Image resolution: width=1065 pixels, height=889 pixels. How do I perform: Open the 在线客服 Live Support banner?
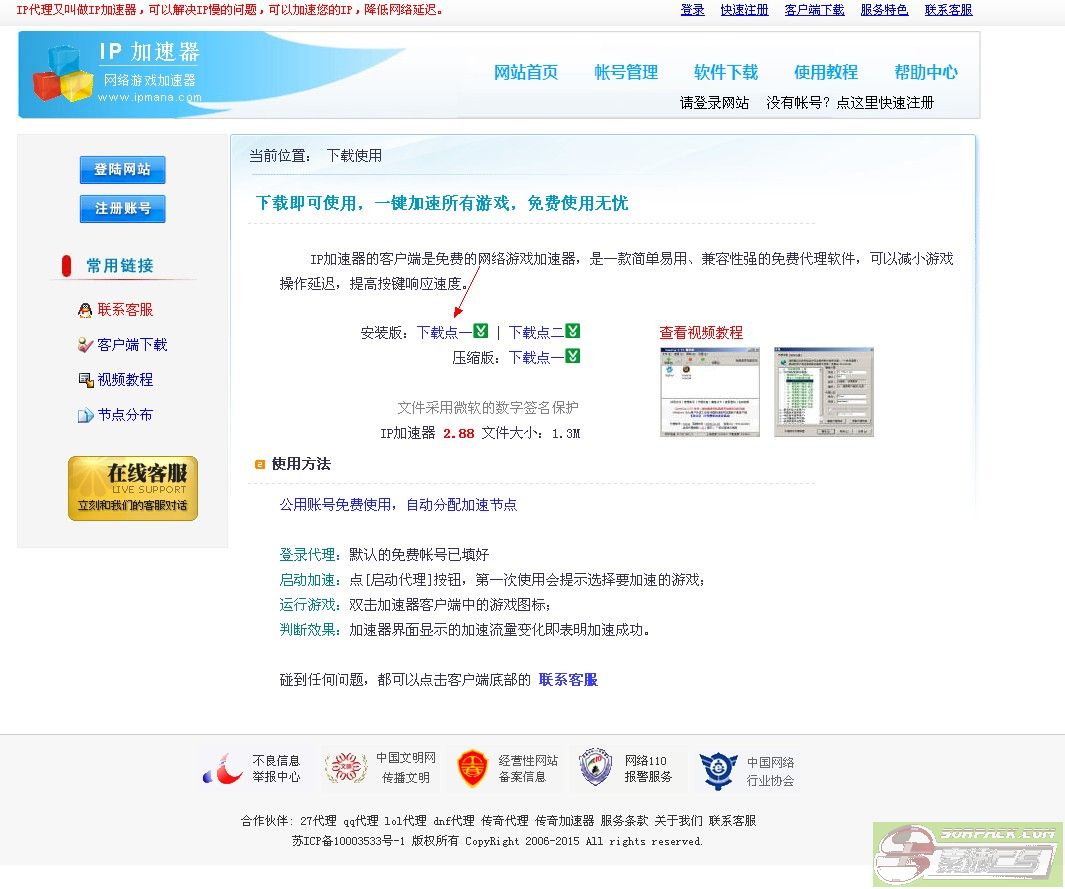click(x=133, y=488)
